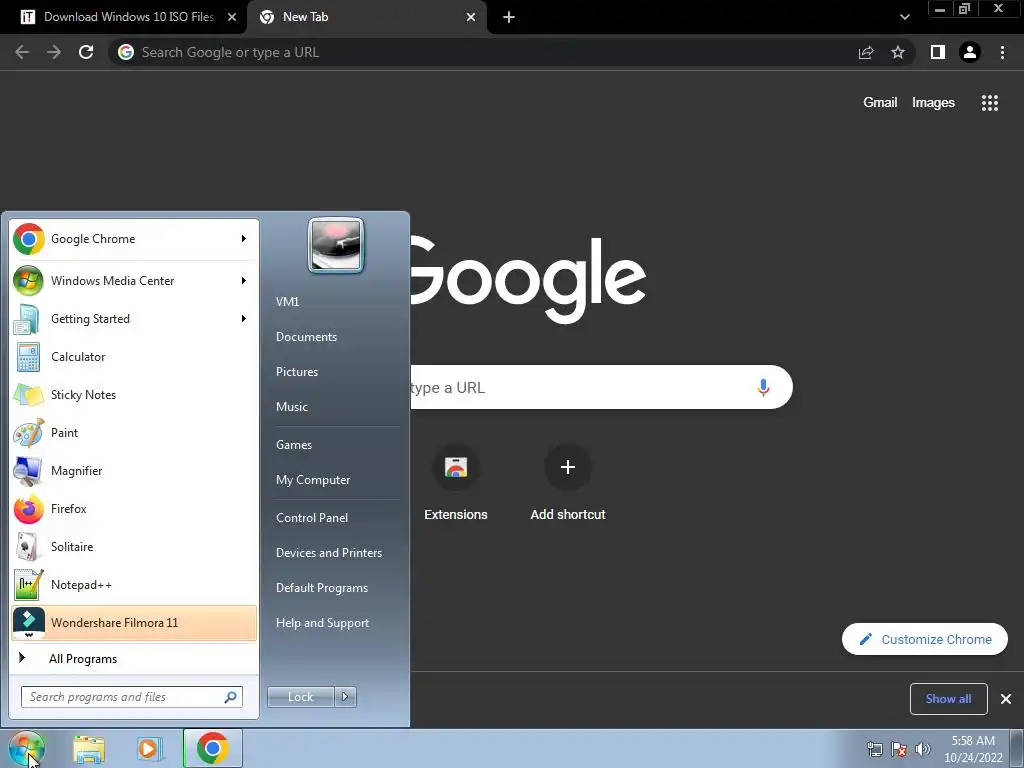1024x768 pixels.
Task: Open the Chrome three-dot menu
Action: (x=1002, y=52)
